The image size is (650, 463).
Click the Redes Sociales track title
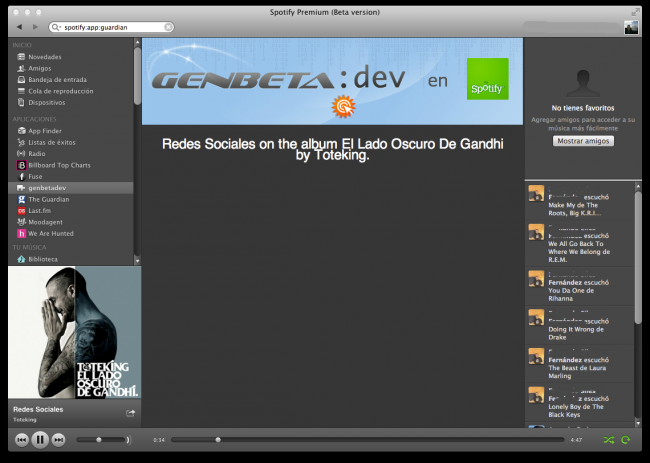tap(38, 409)
